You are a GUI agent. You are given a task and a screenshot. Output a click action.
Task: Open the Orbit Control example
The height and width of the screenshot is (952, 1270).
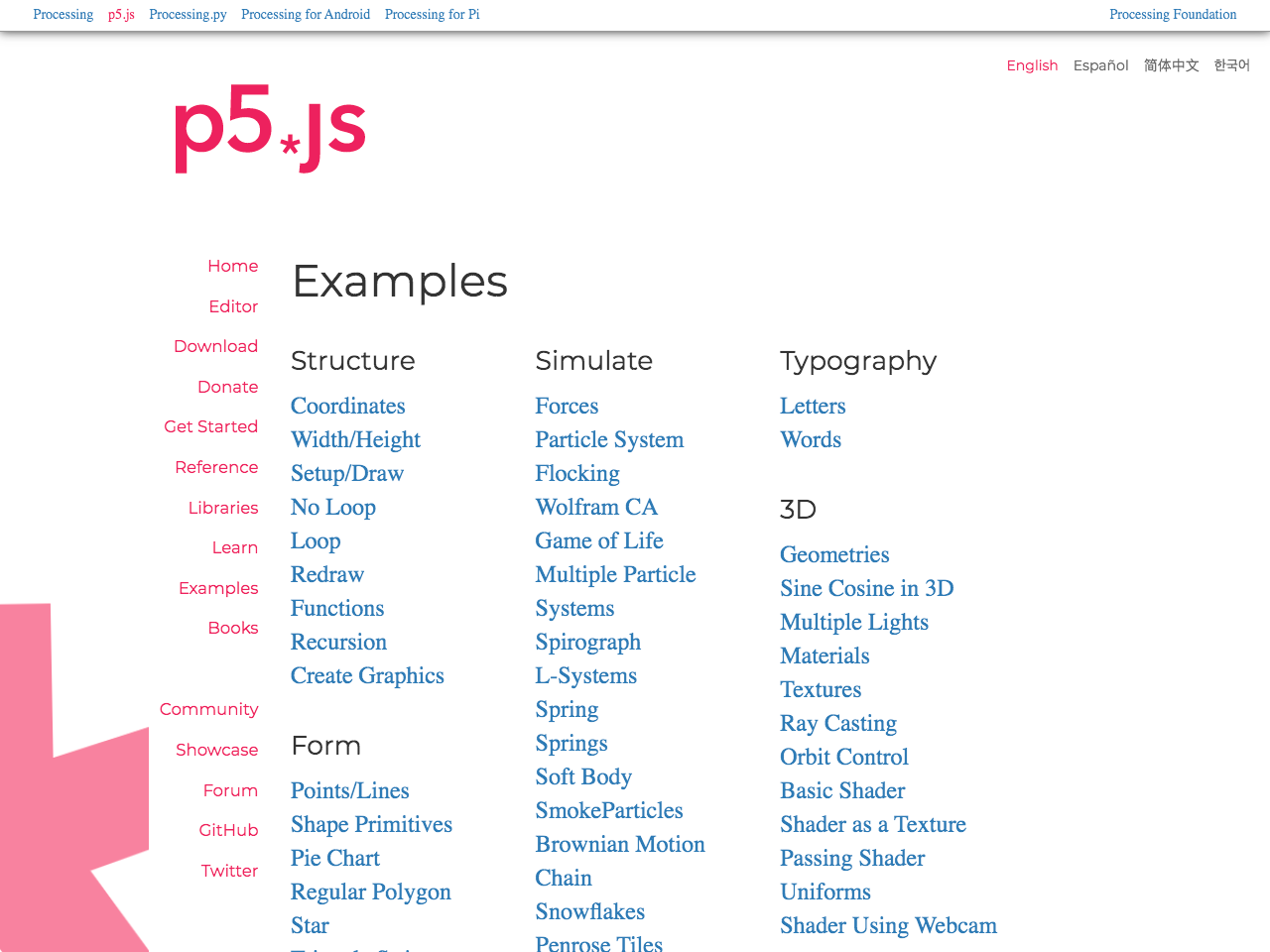844,757
